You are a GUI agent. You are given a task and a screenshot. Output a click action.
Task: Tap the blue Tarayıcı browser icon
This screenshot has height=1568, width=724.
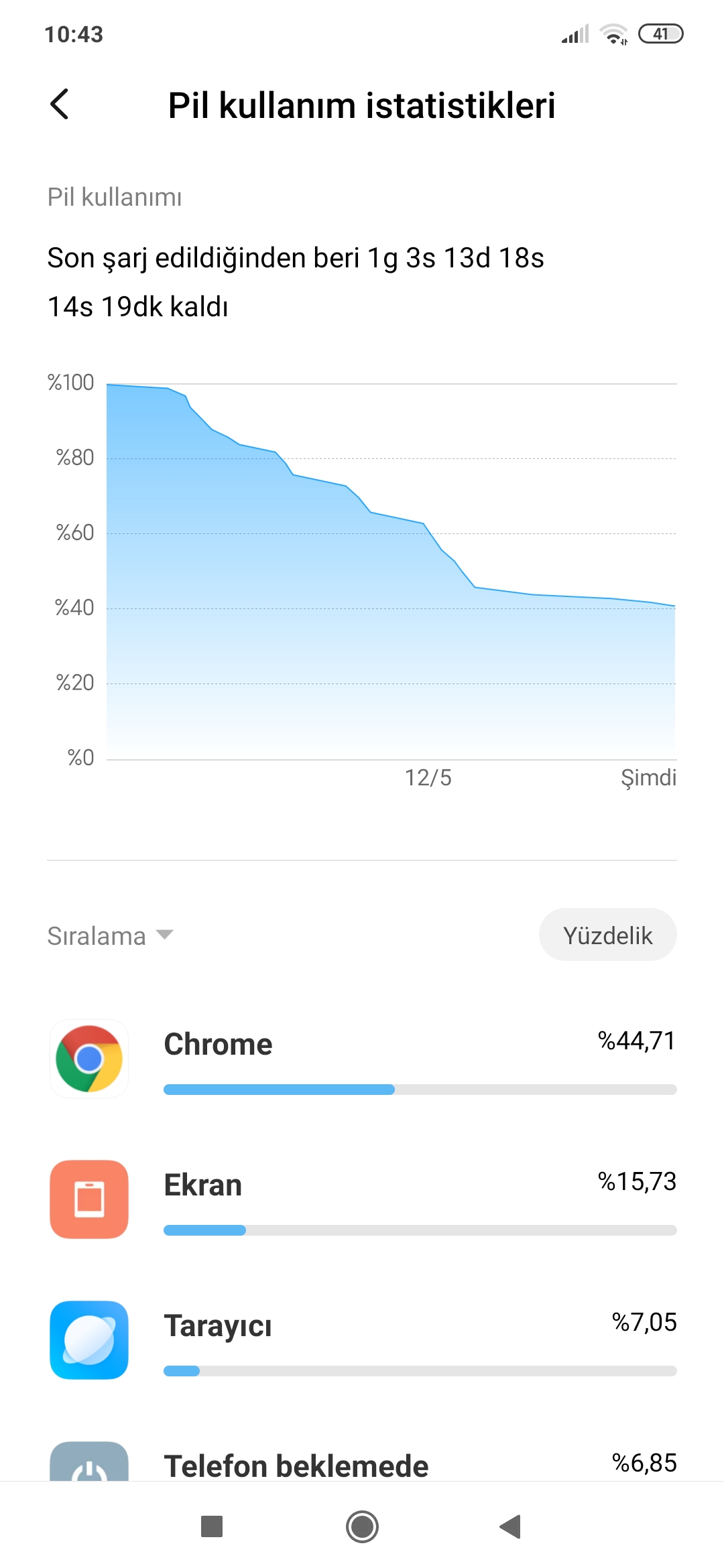click(x=89, y=1340)
